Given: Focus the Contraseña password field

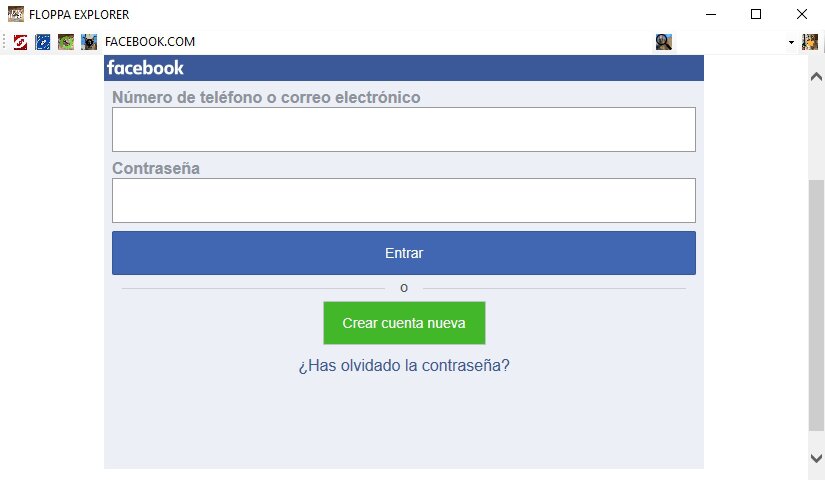Looking at the screenshot, I should [404, 201].
